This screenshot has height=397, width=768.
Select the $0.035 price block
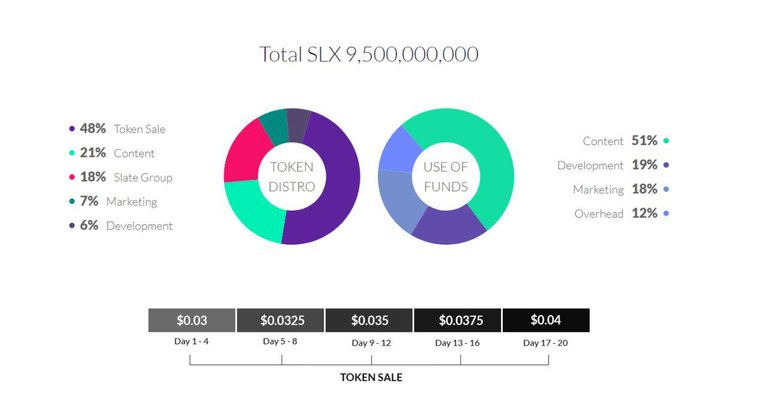[x=369, y=320]
